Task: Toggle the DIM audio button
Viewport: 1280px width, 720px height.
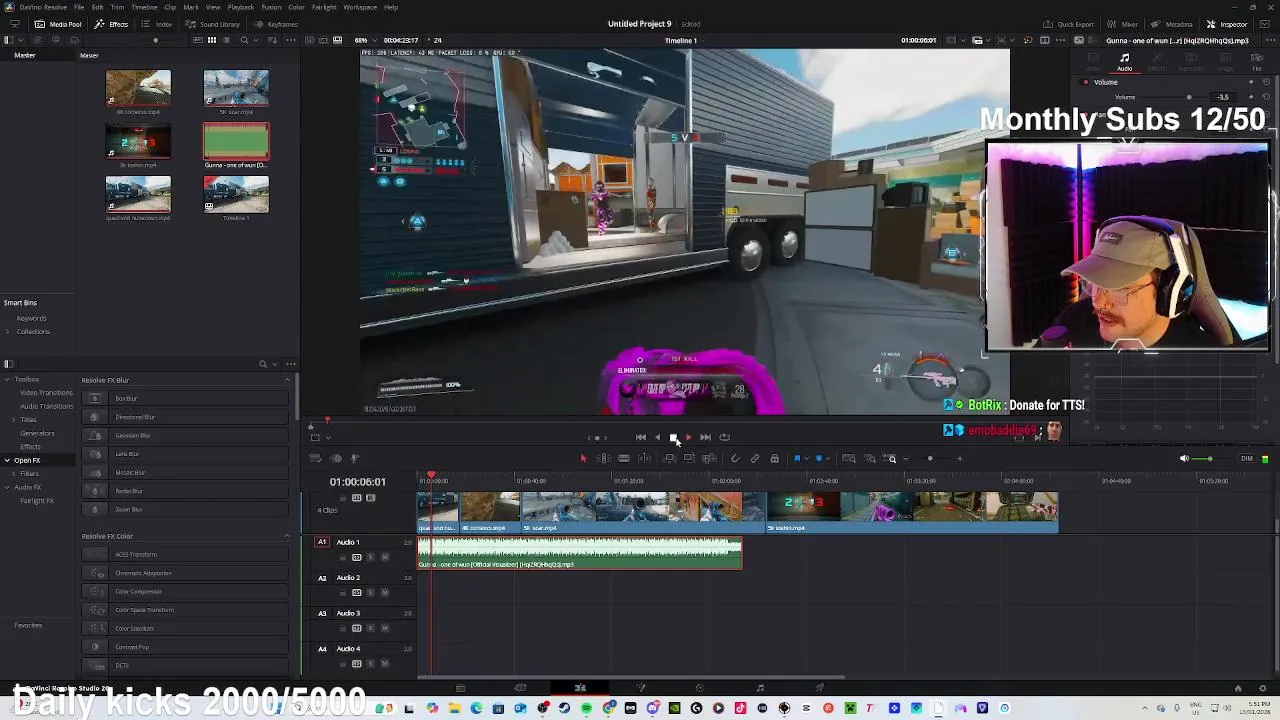Action: point(1247,459)
